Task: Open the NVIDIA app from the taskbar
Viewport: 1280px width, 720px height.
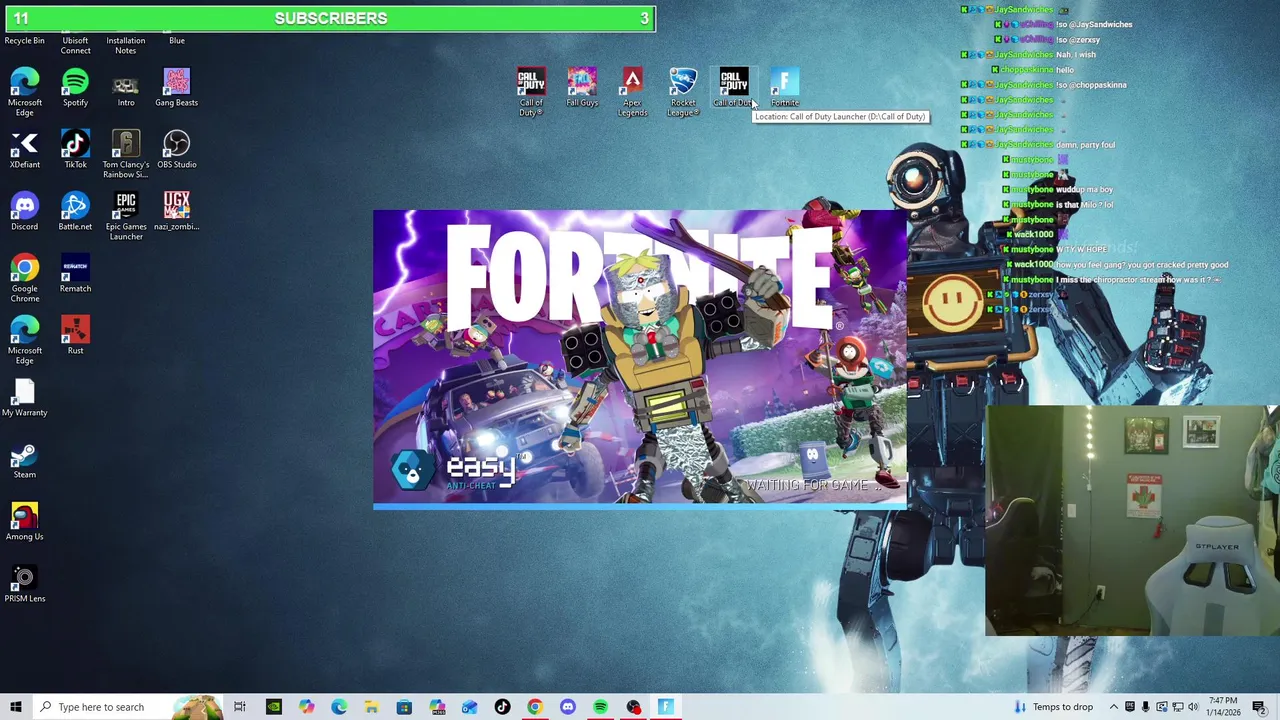Action: pyautogui.click(x=273, y=707)
